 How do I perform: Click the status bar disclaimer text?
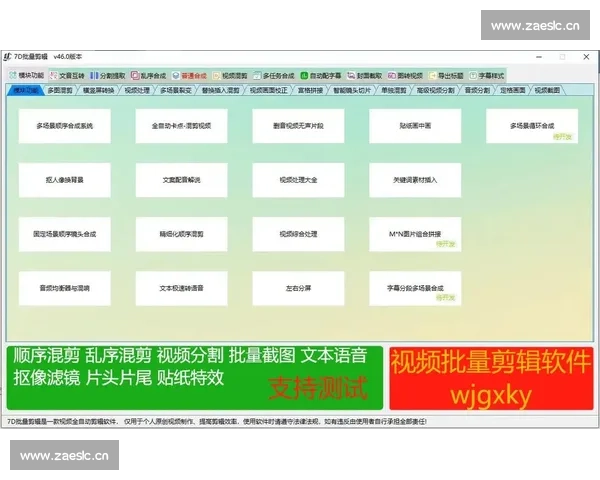point(217,421)
